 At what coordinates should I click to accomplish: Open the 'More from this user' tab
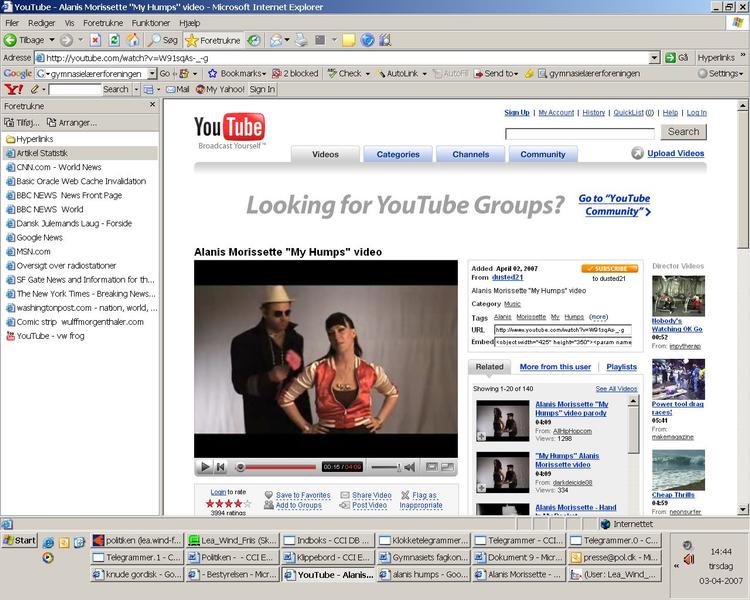pyautogui.click(x=555, y=367)
